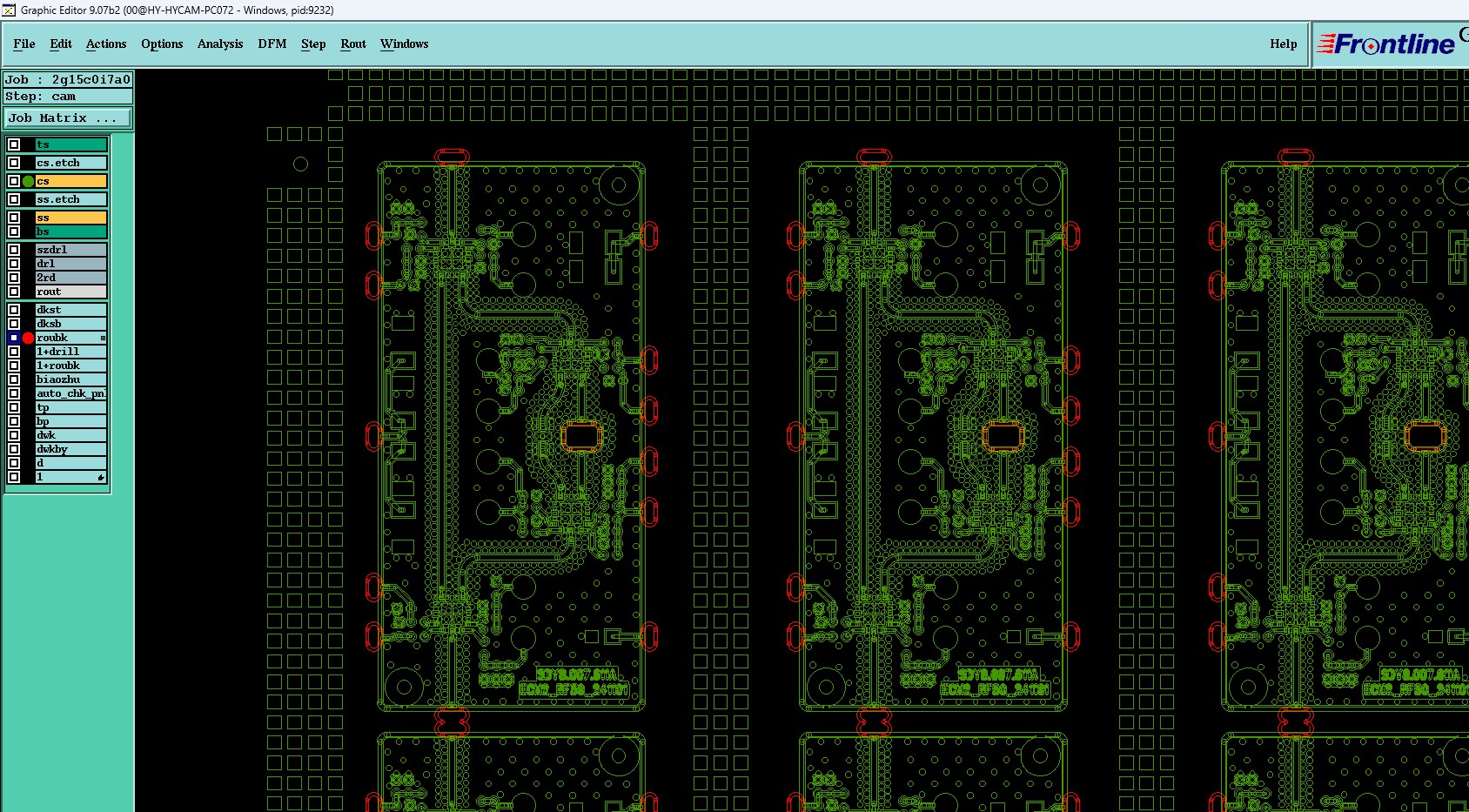Select the dkst layer name

pyautogui.click(x=71, y=310)
